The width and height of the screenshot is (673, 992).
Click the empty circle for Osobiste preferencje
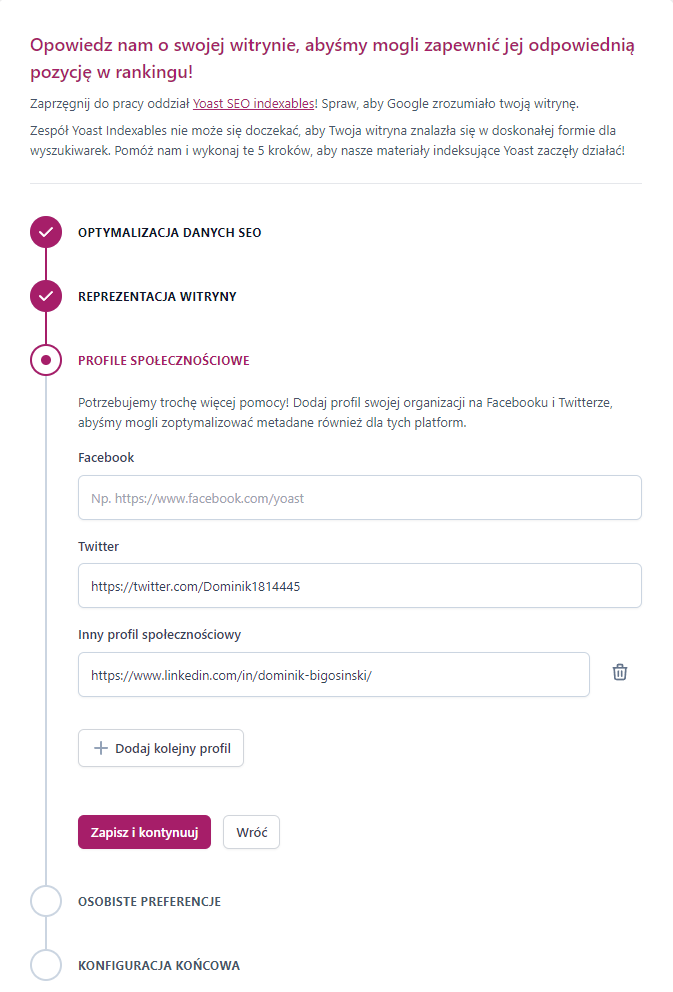(46, 901)
